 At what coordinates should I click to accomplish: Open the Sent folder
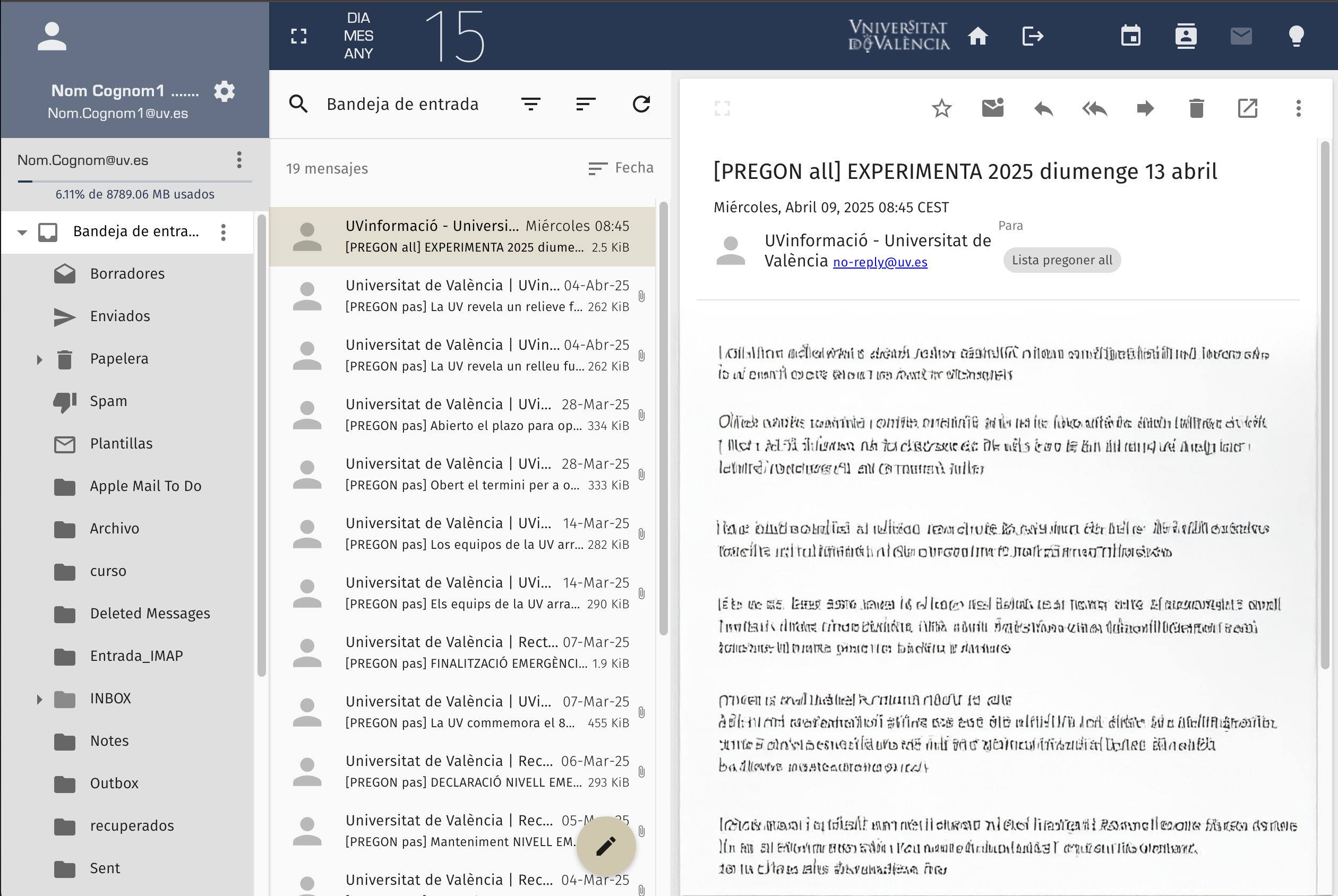tap(127, 868)
